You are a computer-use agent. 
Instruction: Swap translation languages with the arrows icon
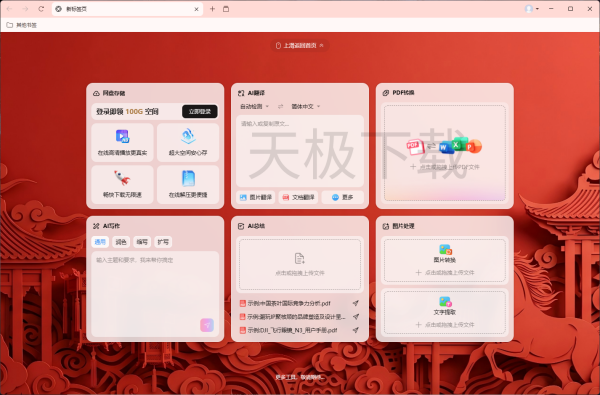[280, 106]
